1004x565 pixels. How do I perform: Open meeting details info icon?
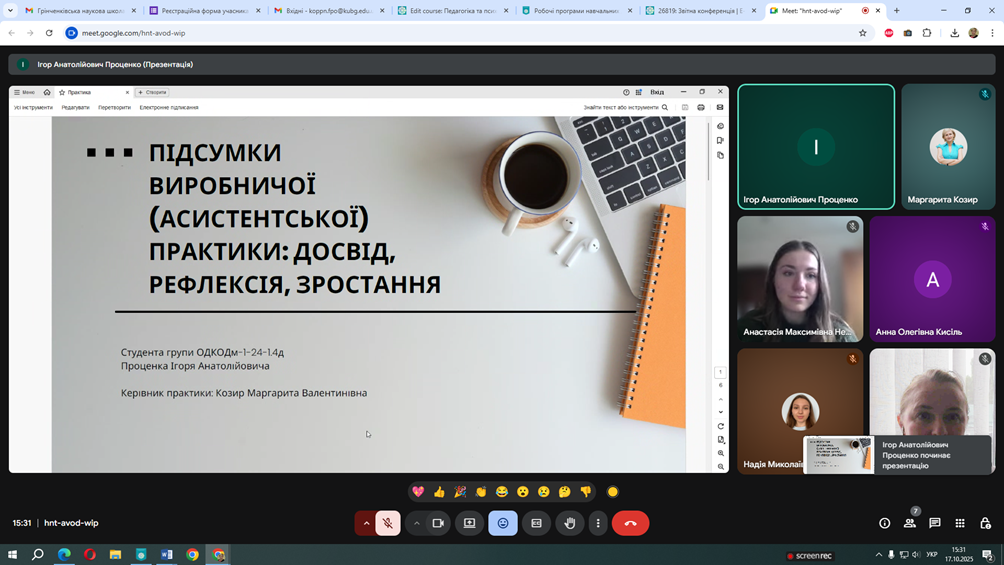tap(884, 523)
